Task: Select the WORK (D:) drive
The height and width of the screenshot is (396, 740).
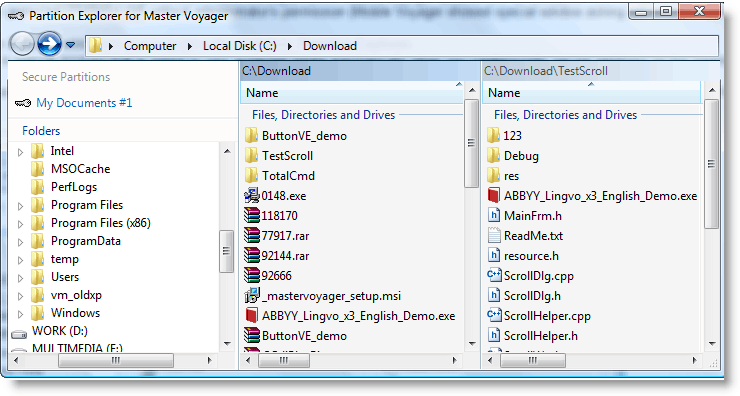Action: (x=59, y=331)
